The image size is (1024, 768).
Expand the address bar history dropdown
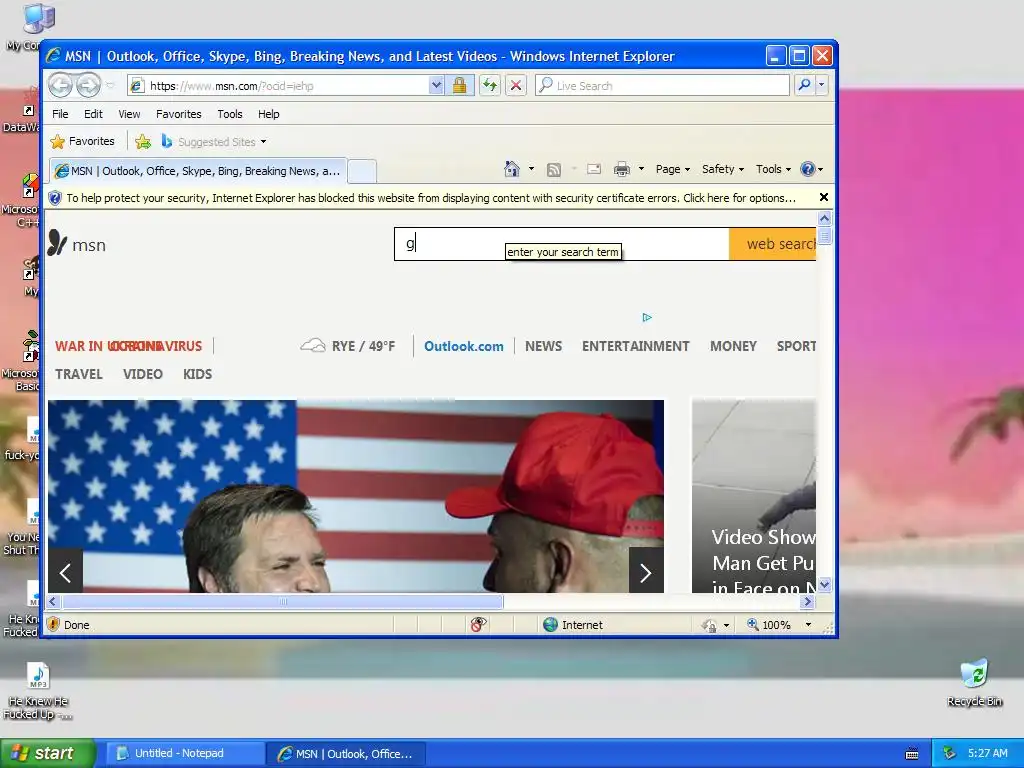pos(436,86)
